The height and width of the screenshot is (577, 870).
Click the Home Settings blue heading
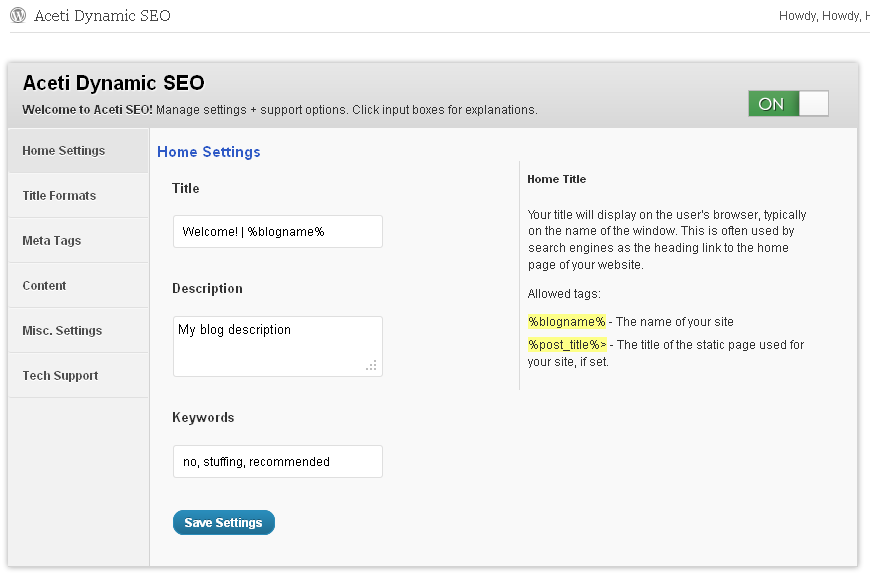pyautogui.click(x=209, y=151)
